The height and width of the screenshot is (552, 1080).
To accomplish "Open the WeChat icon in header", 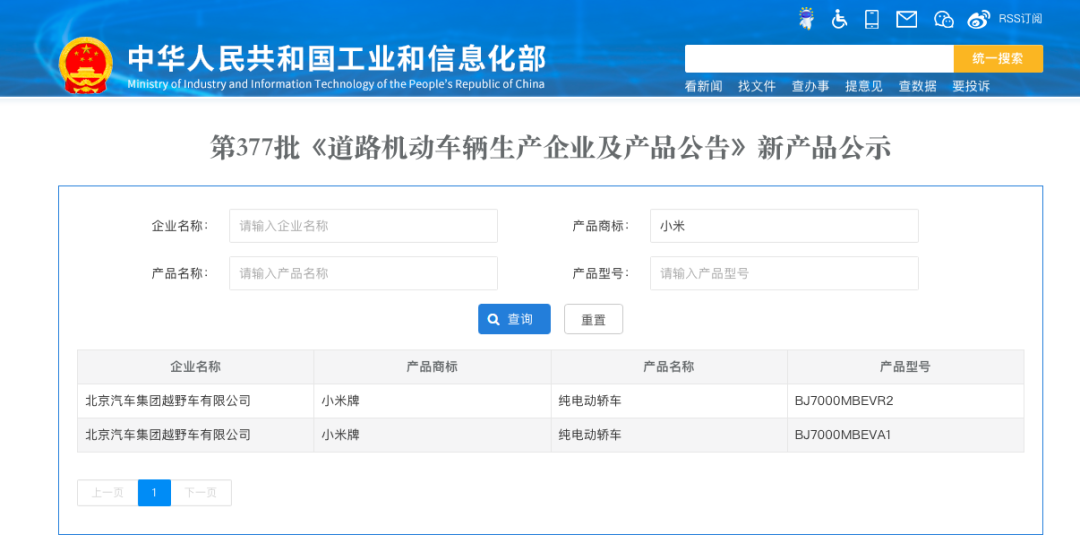I will pos(943,19).
